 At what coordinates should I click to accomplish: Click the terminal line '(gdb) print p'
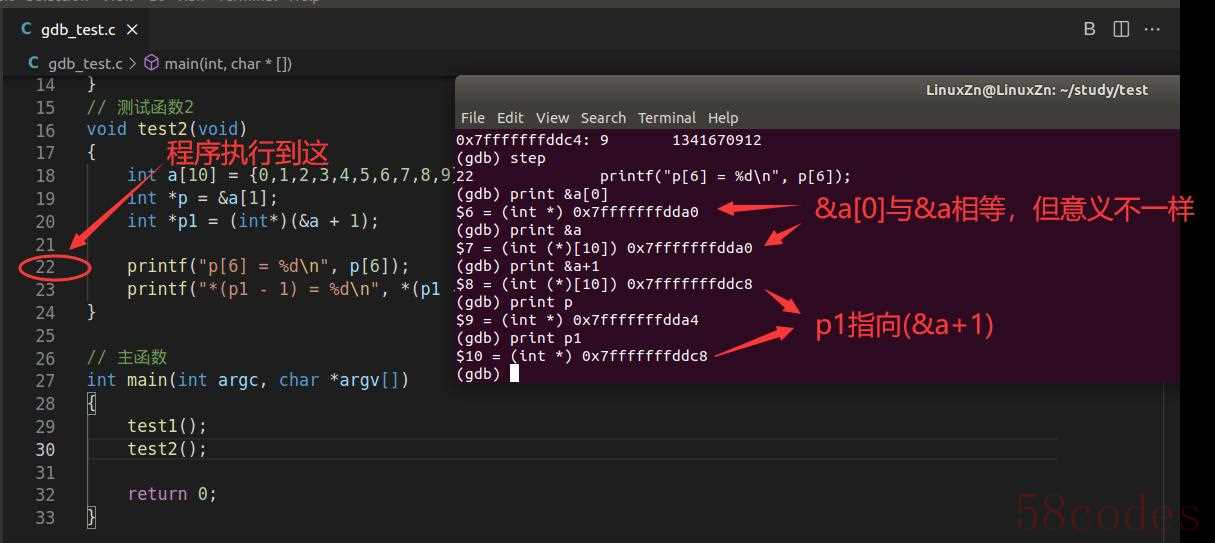(x=514, y=302)
